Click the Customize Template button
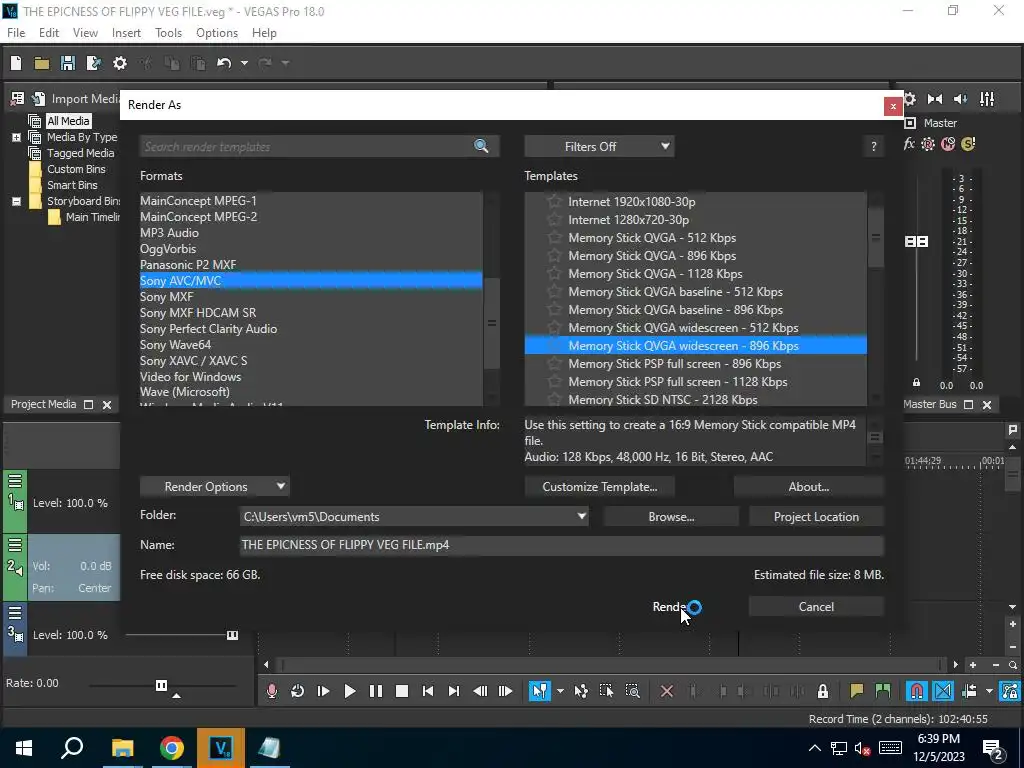The height and width of the screenshot is (768, 1024). pos(600,487)
